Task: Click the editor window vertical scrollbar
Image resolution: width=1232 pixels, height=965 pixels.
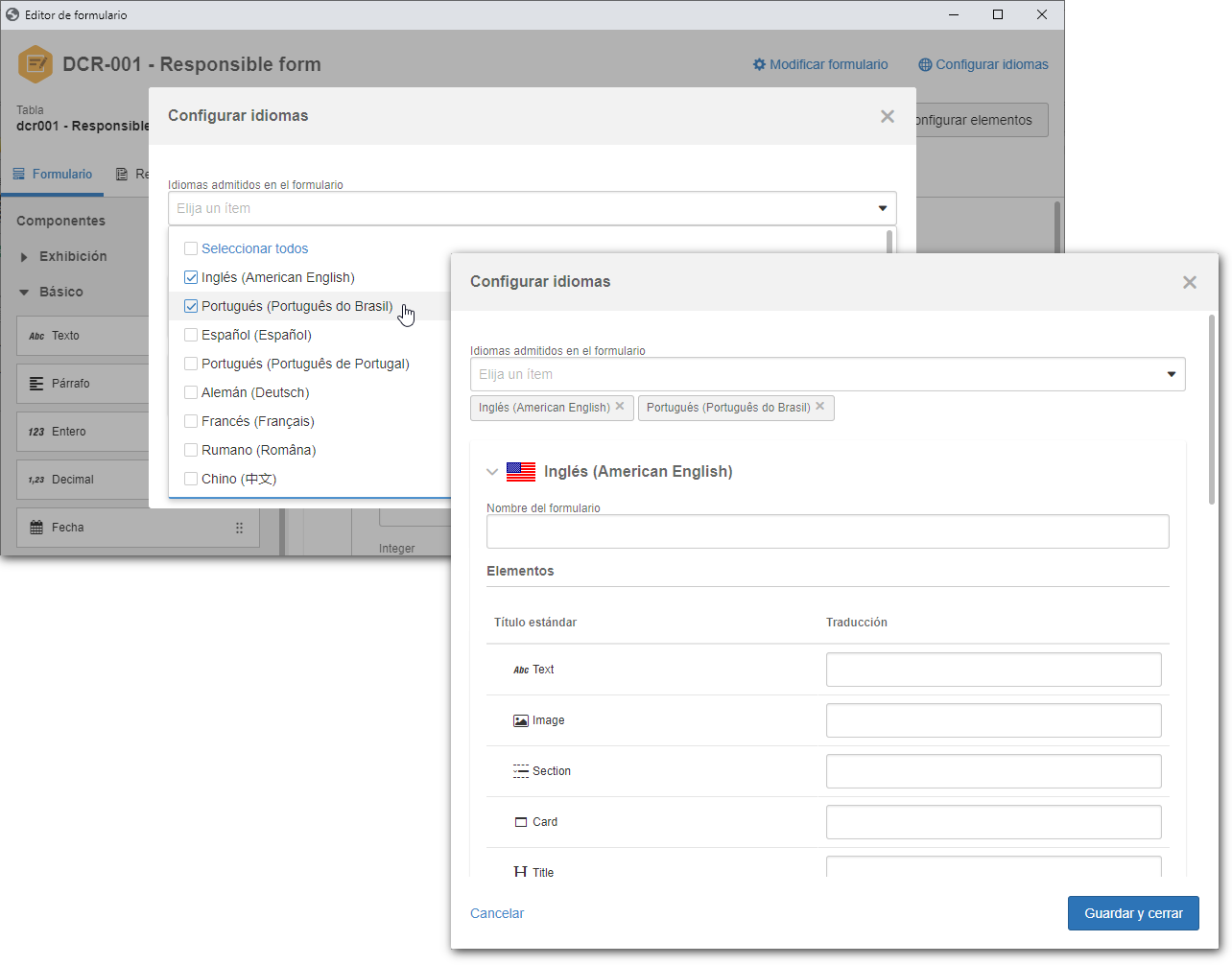Action: click(1057, 227)
